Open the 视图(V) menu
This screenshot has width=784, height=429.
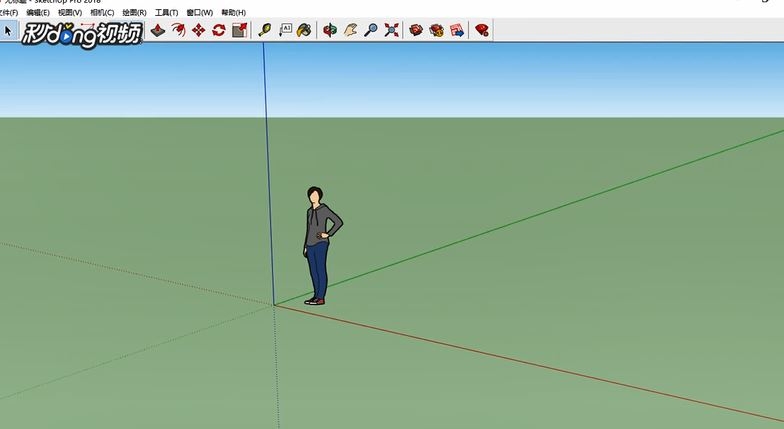(x=70, y=12)
